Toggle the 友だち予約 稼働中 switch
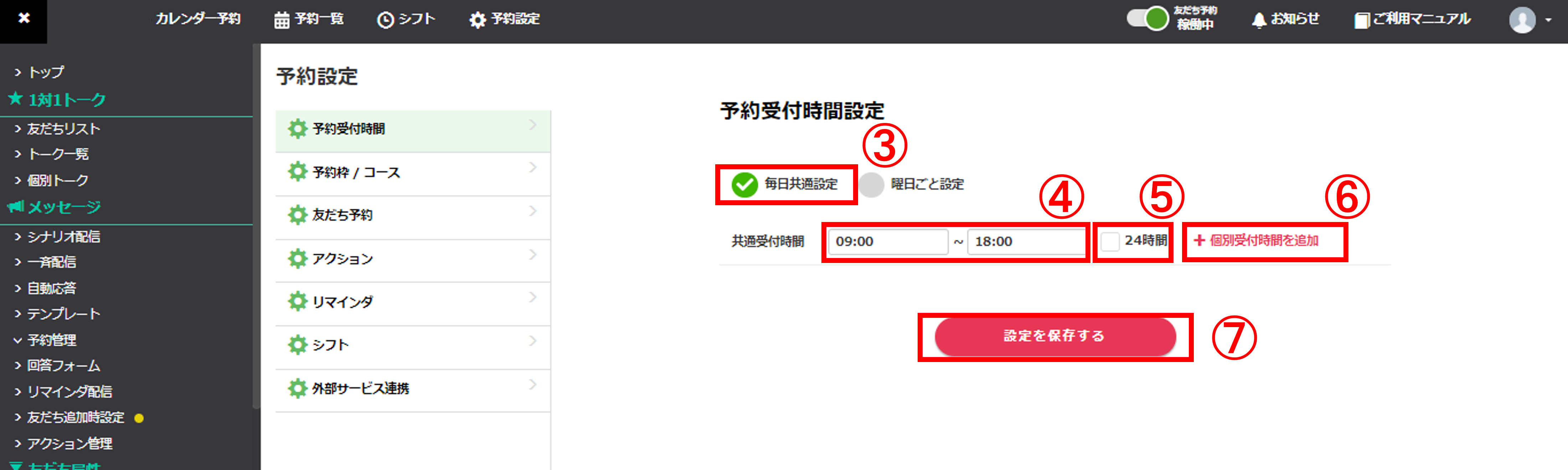The height and width of the screenshot is (470, 1568). (x=1147, y=18)
